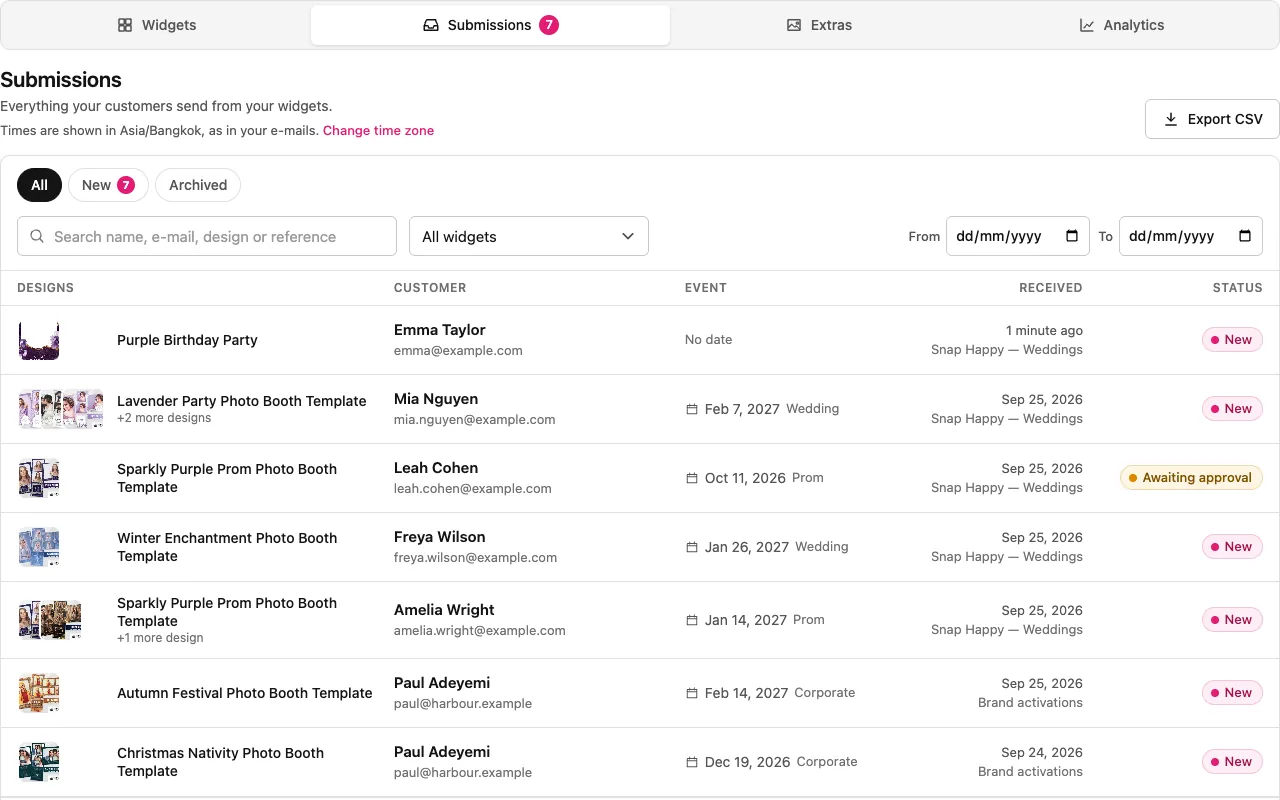Image resolution: width=1280 pixels, height=800 pixels.
Task: Click calendar icon beside Dec 19, 2026
Action: [x=691, y=762]
